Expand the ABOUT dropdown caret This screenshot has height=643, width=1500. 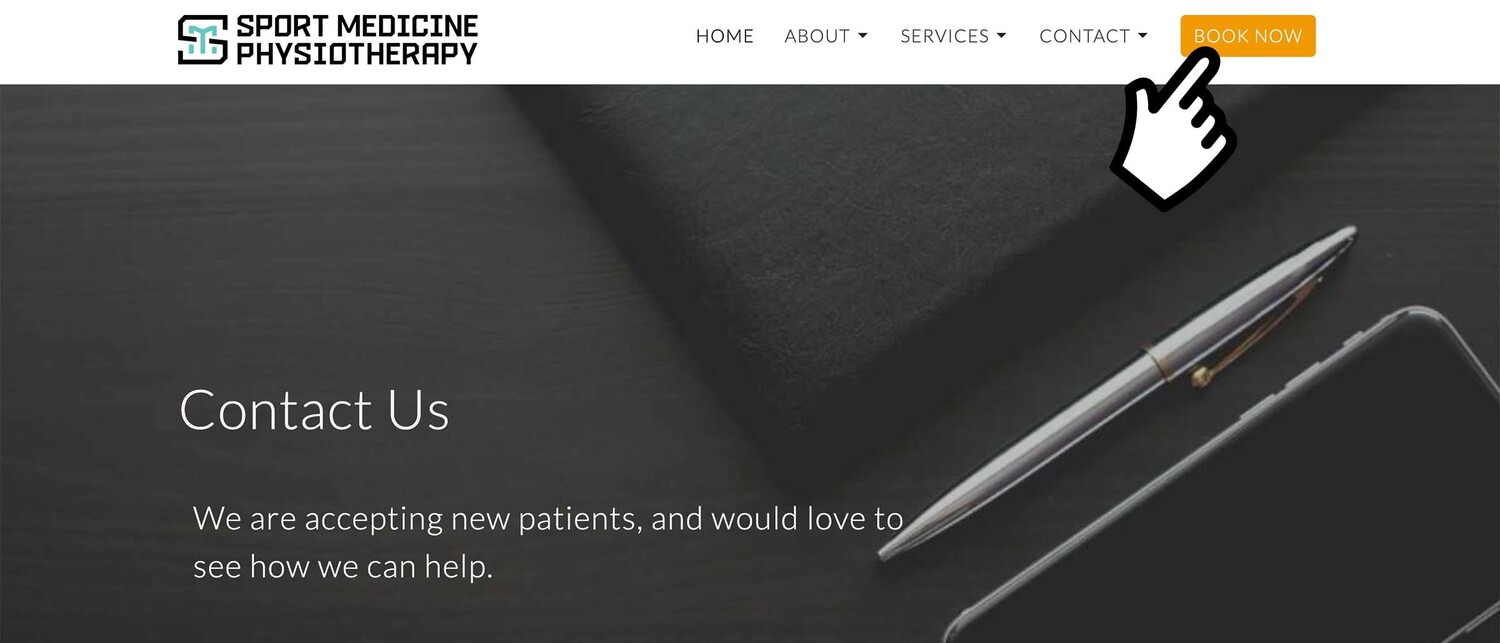click(x=863, y=37)
